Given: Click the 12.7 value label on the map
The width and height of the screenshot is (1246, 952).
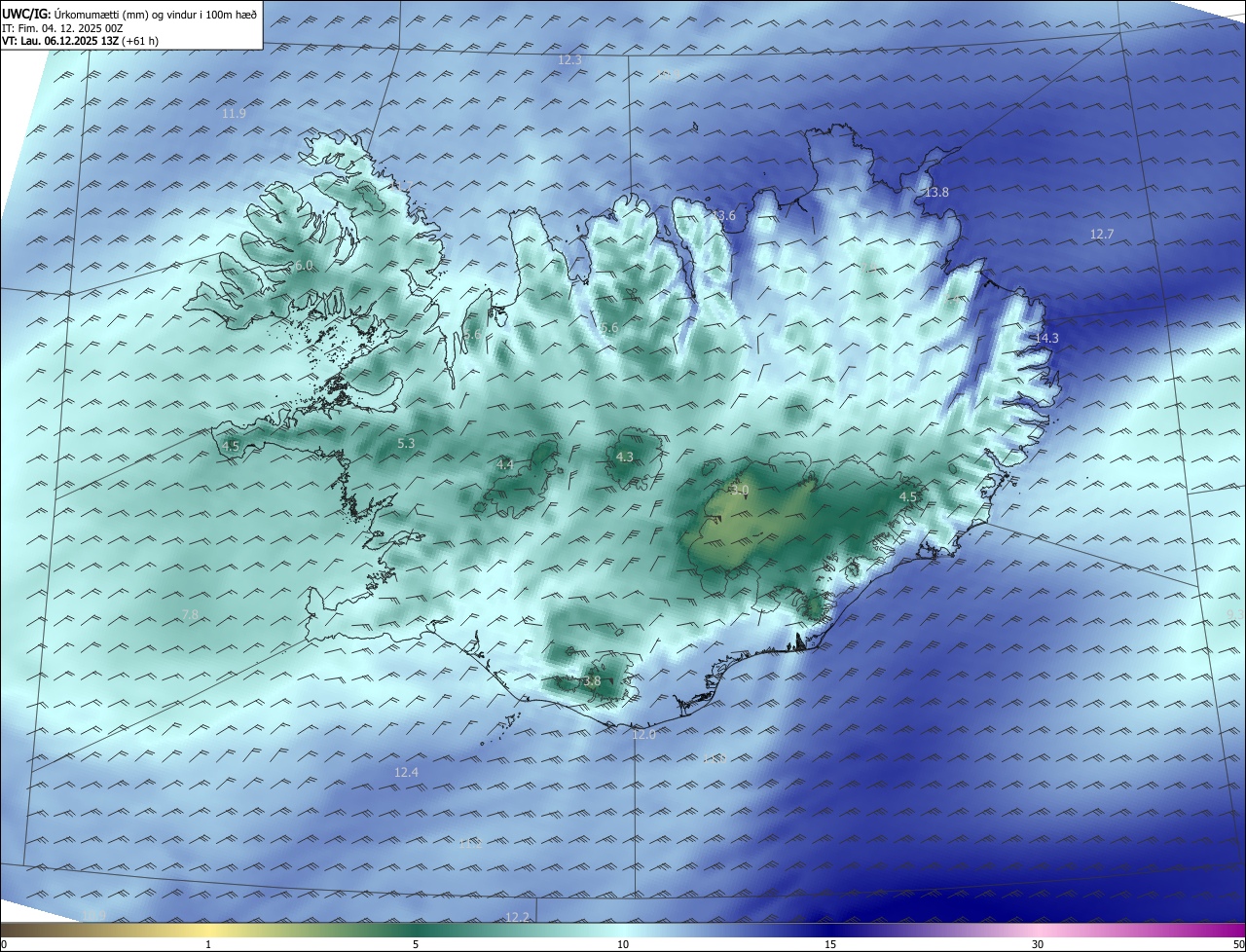Looking at the screenshot, I should 1102,235.
